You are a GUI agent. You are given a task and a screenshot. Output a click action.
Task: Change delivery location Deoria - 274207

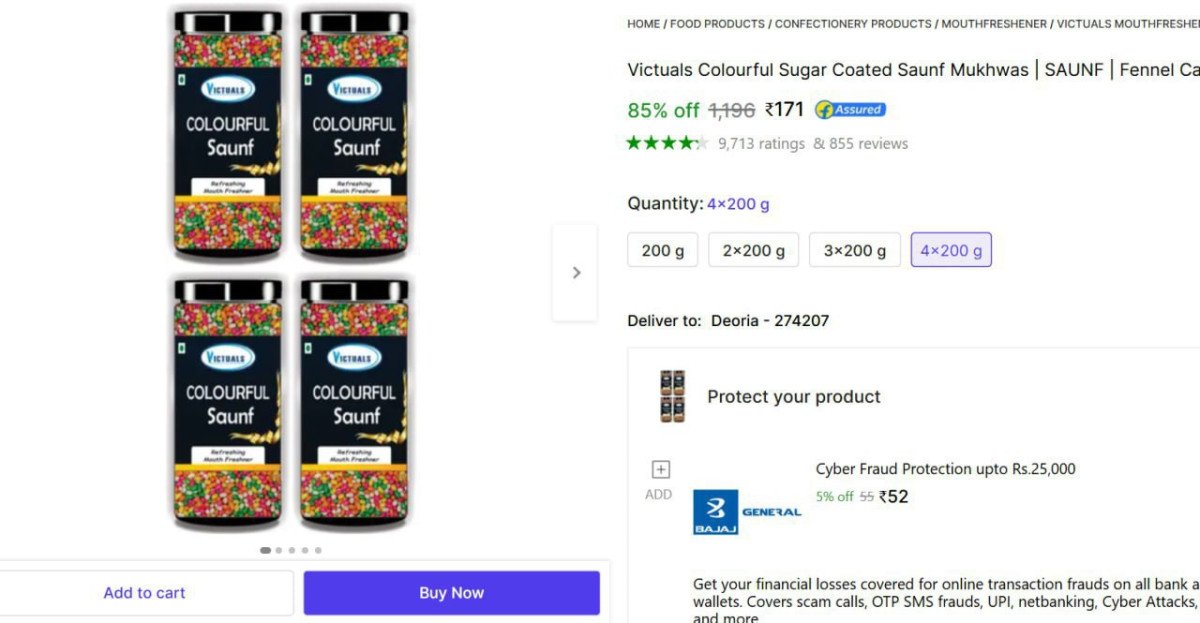pyautogui.click(x=769, y=321)
